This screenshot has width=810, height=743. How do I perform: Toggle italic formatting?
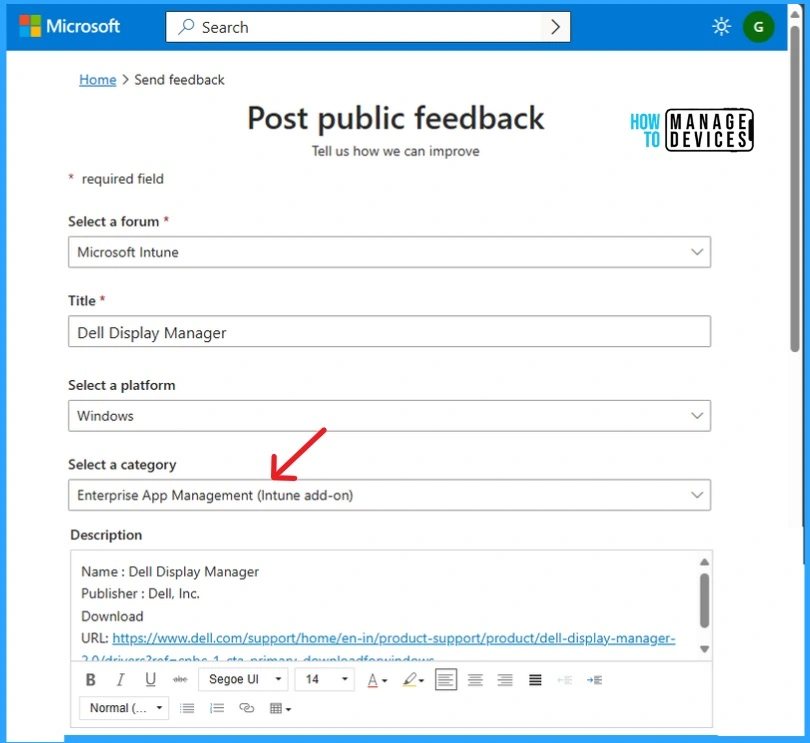120,679
